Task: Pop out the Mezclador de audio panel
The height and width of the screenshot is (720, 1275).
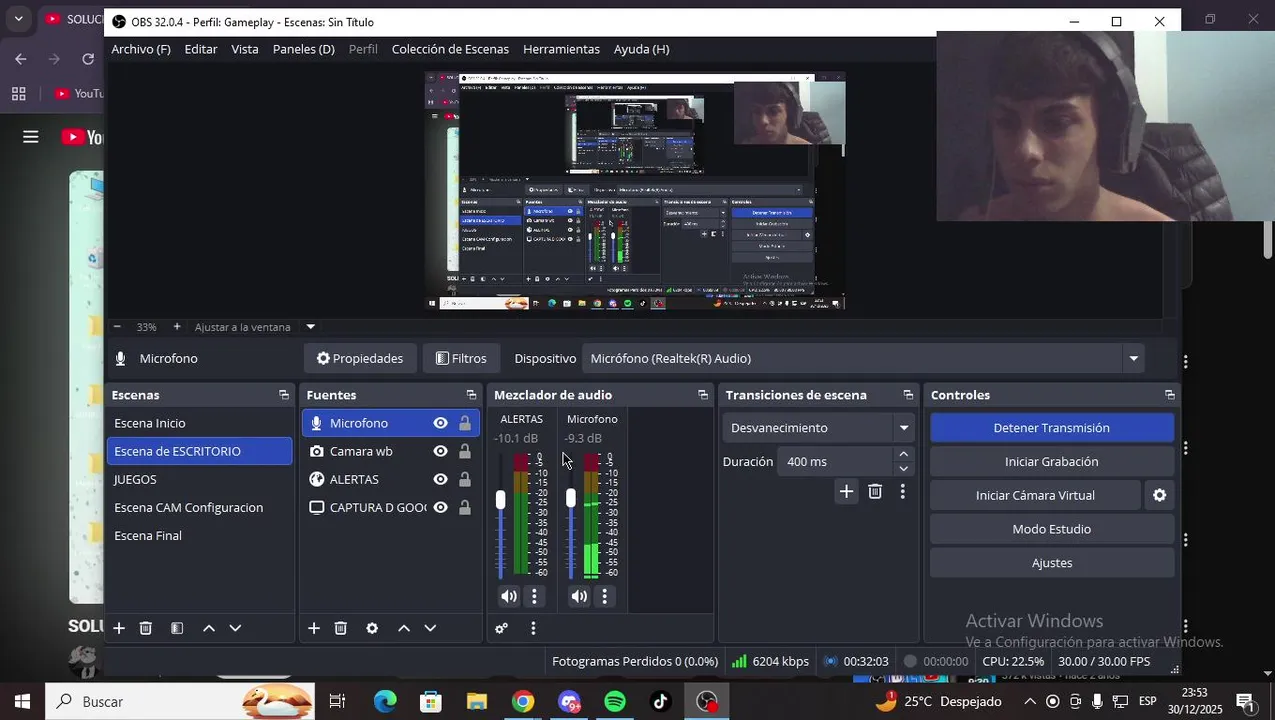Action: (703, 395)
